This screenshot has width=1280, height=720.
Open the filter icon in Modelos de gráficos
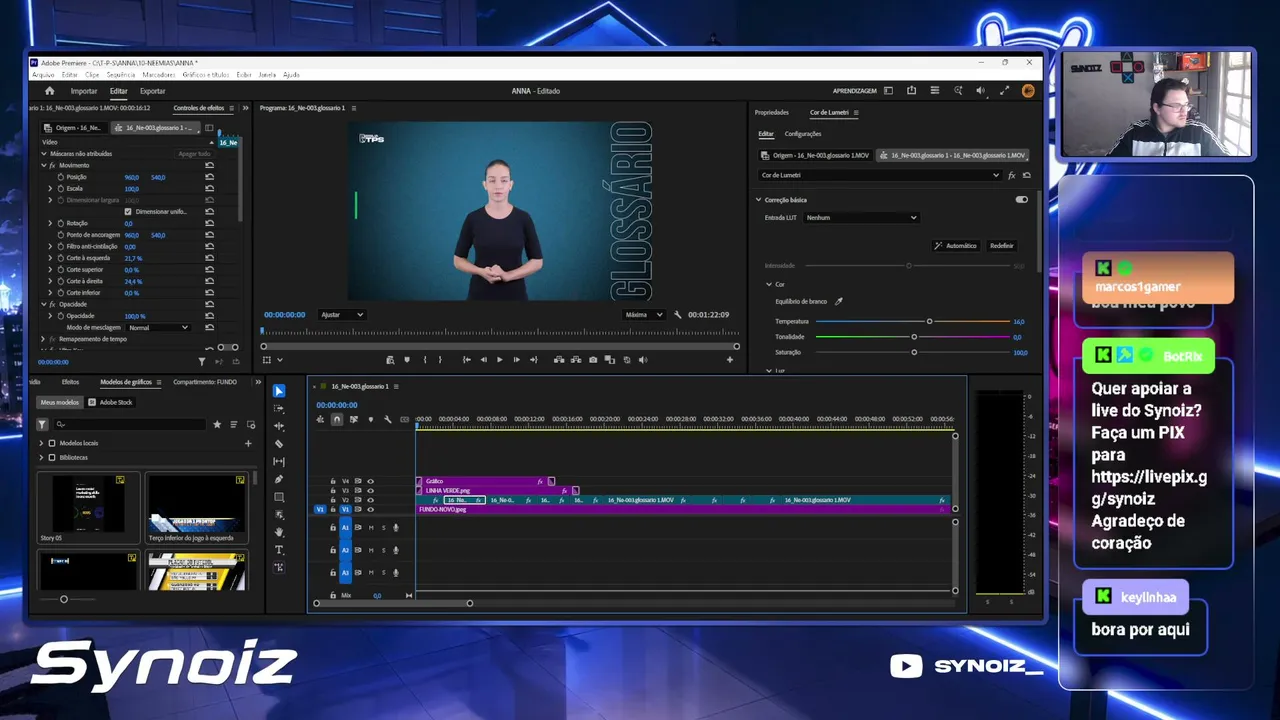pos(43,424)
